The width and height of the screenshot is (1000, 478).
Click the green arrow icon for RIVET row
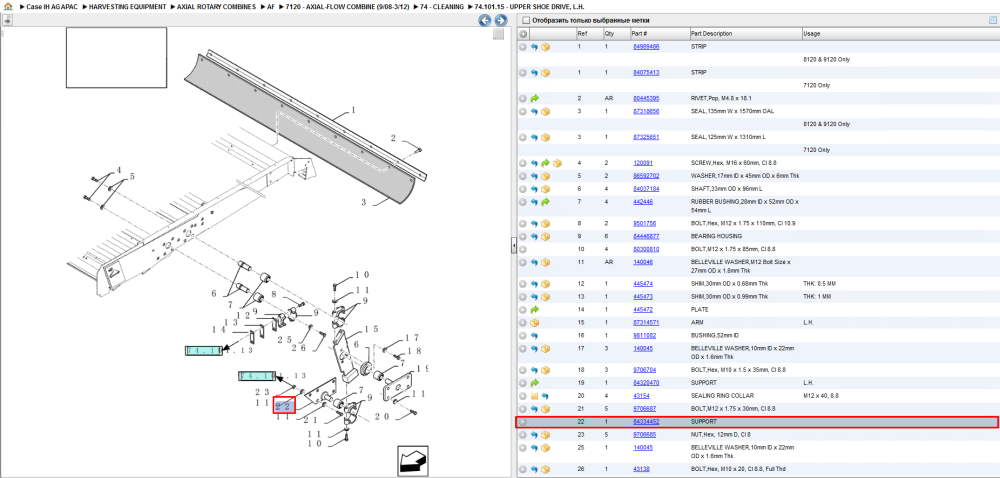[x=534, y=99]
